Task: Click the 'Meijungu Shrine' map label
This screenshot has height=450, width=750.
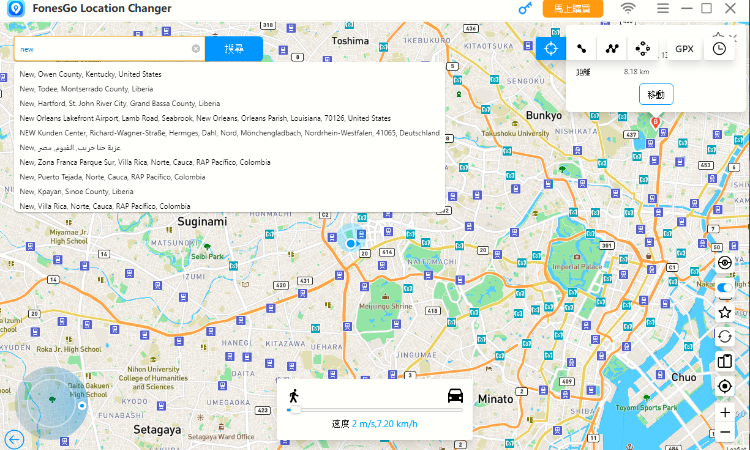Action: [386, 306]
